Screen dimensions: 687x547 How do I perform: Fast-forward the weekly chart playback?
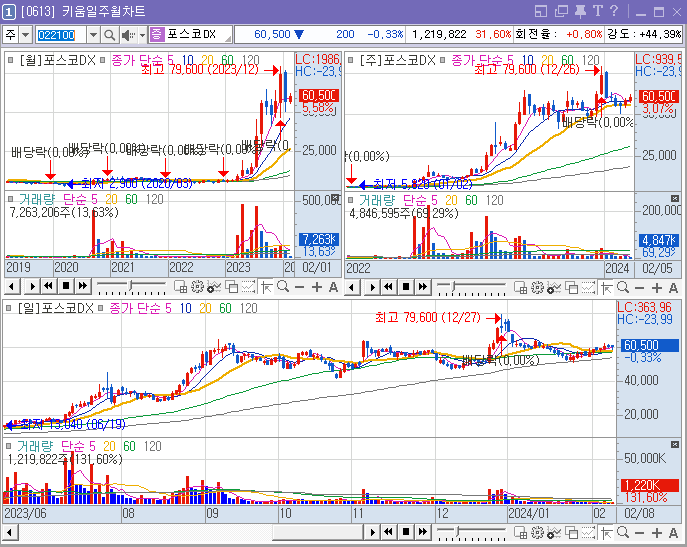(423, 287)
